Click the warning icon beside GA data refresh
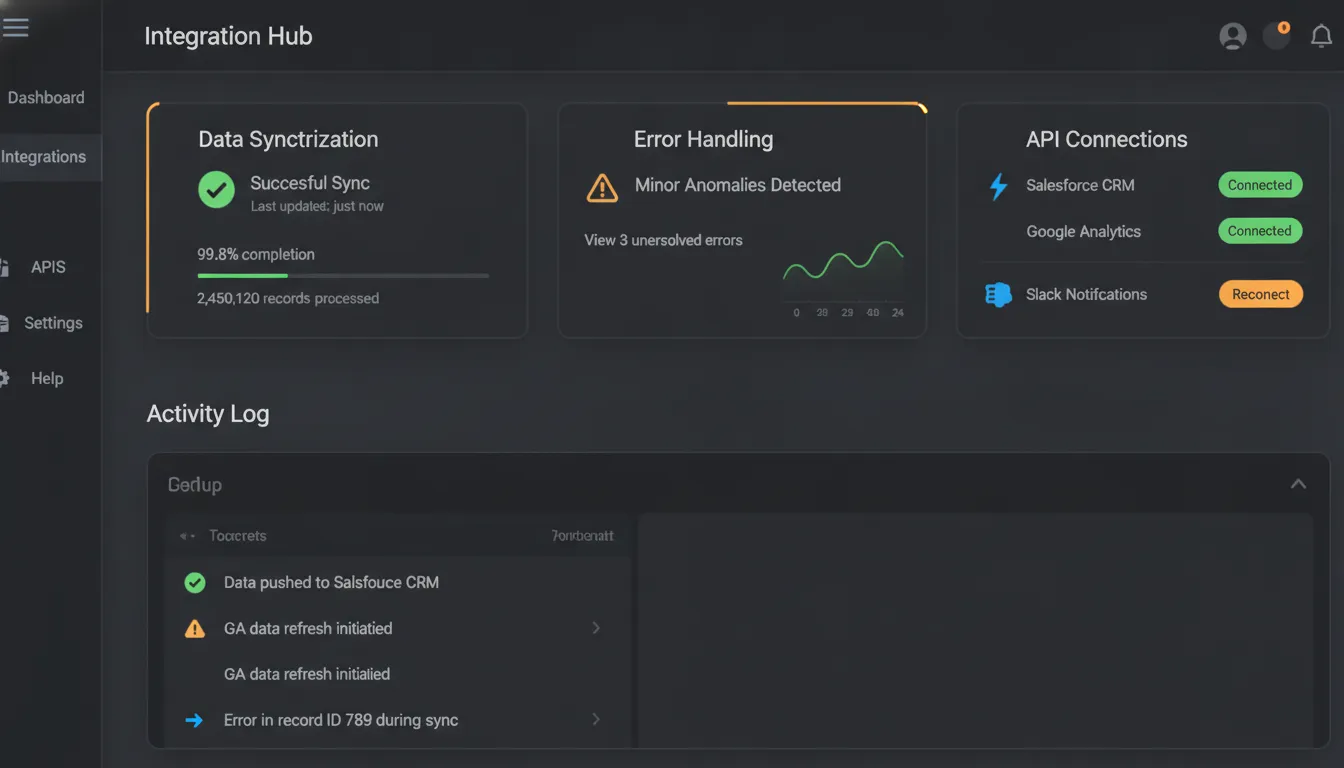The image size is (1344, 768). coord(195,629)
